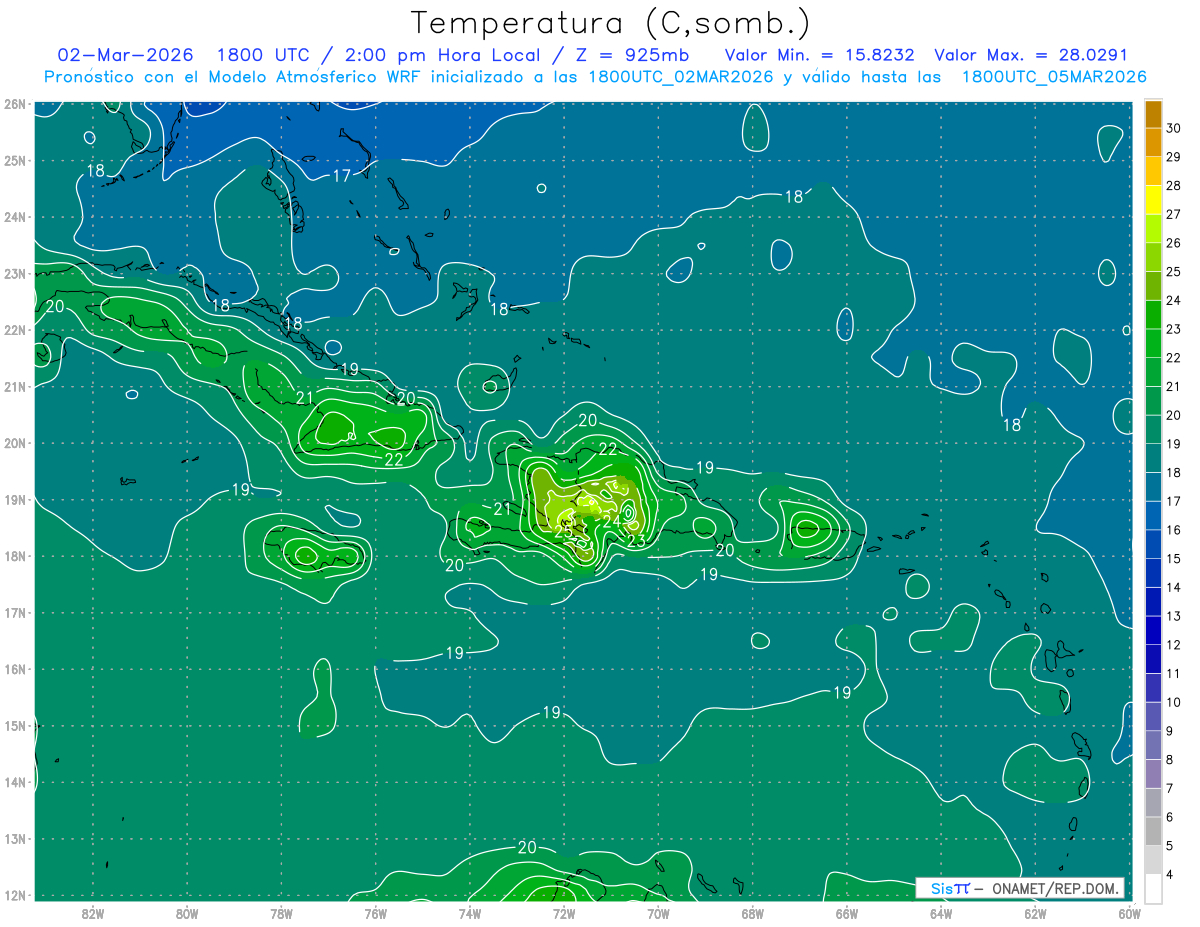1200x927 pixels.
Task: Click the '23' contour label on the map
Action: [x=636, y=541]
